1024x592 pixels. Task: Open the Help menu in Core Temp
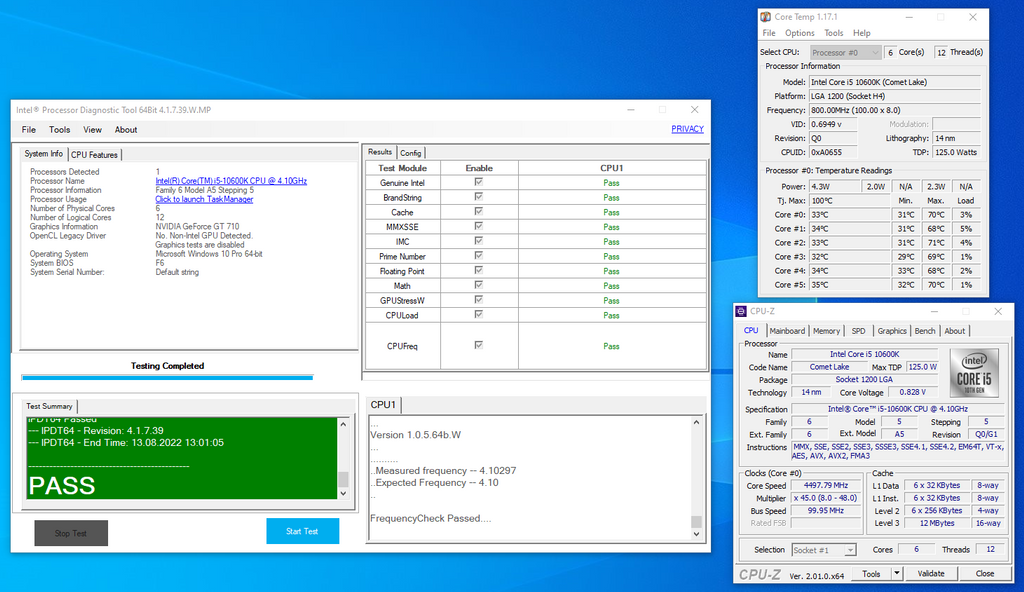861,33
